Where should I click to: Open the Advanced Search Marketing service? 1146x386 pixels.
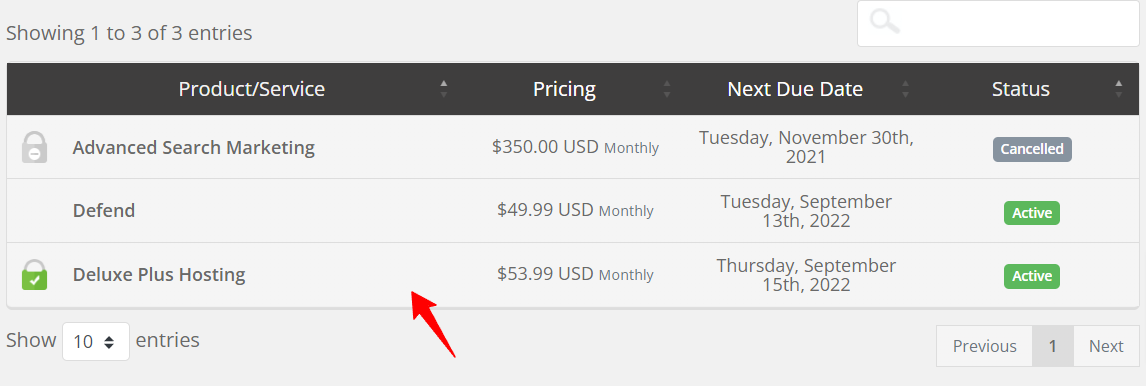pos(194,148)
